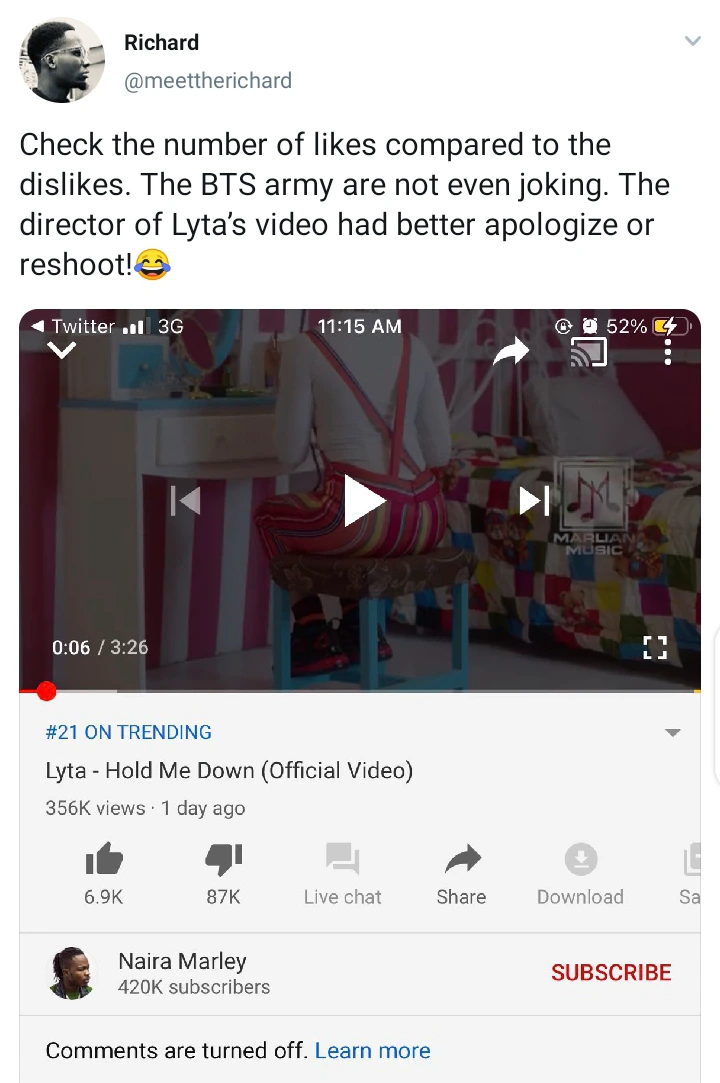720x1083 pixels.
Task: Tap the Share arrow under video title
Action: (462, 859)
